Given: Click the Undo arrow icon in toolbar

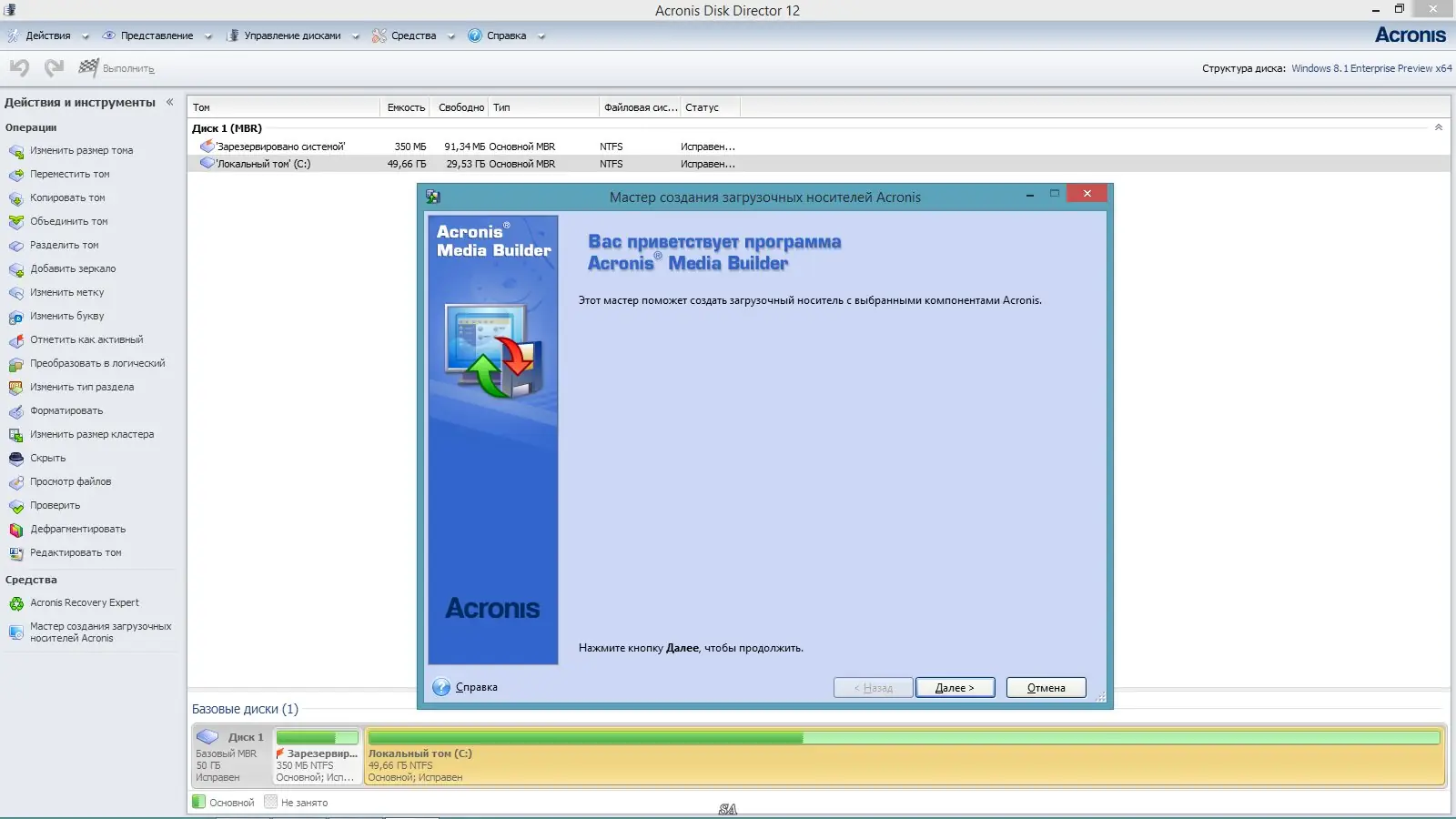Looking at the screenshot, I should (x=19, y=67).
